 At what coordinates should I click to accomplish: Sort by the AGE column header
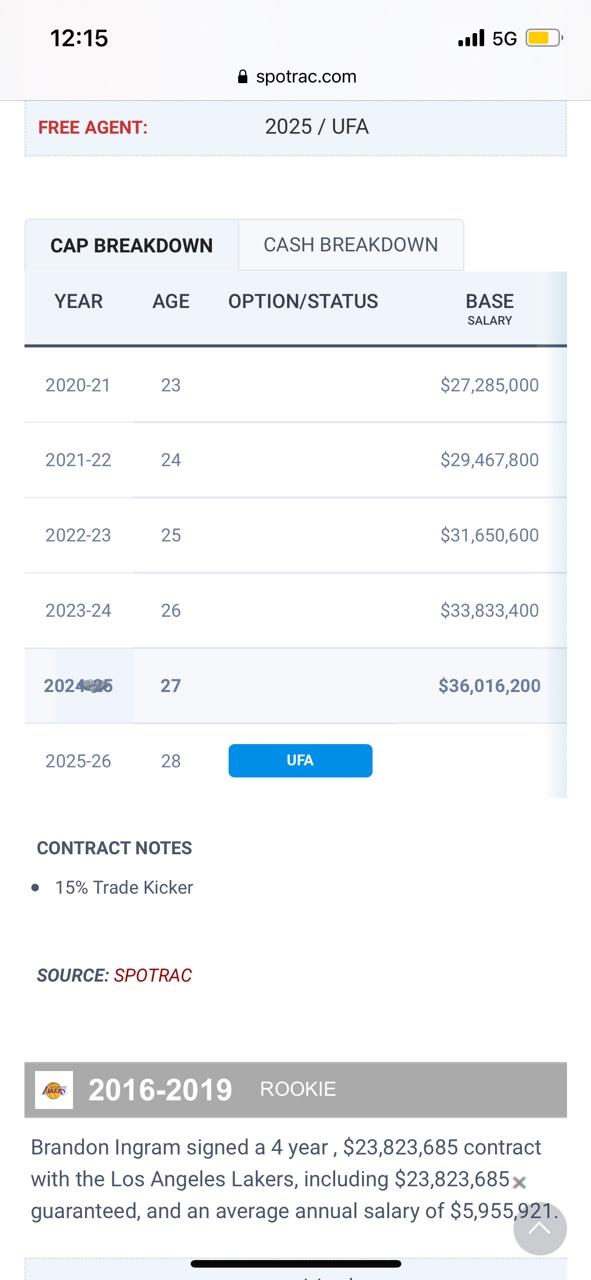[171, 301]
